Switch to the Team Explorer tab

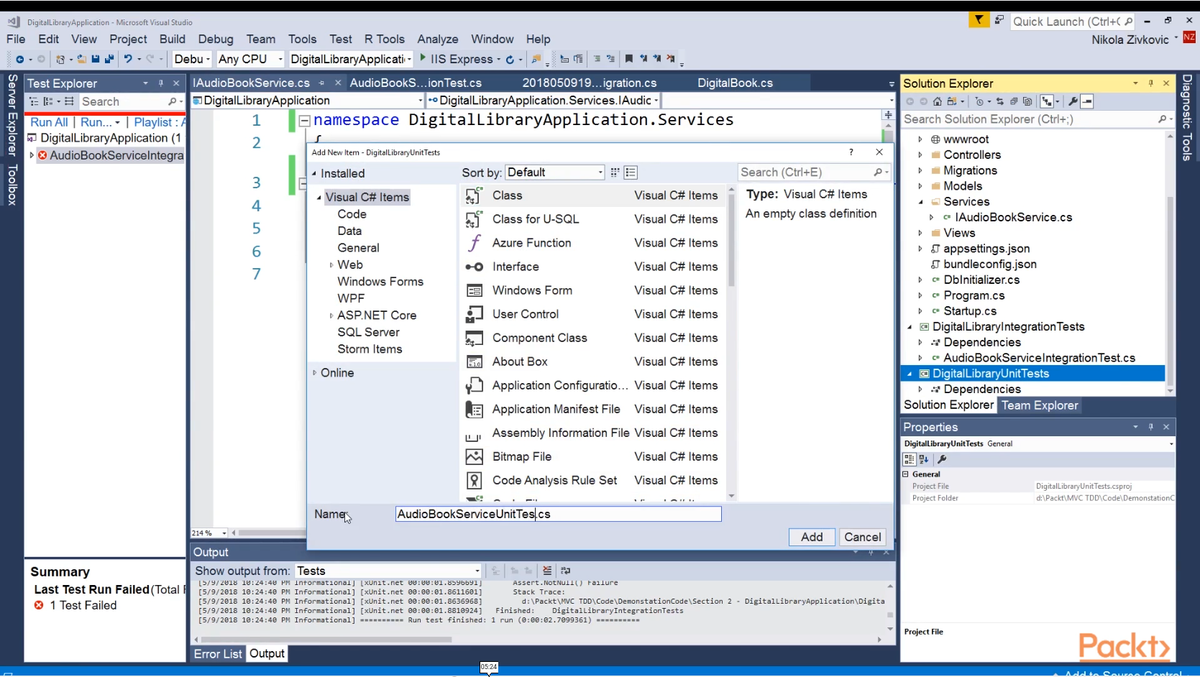click(1040, 405)
